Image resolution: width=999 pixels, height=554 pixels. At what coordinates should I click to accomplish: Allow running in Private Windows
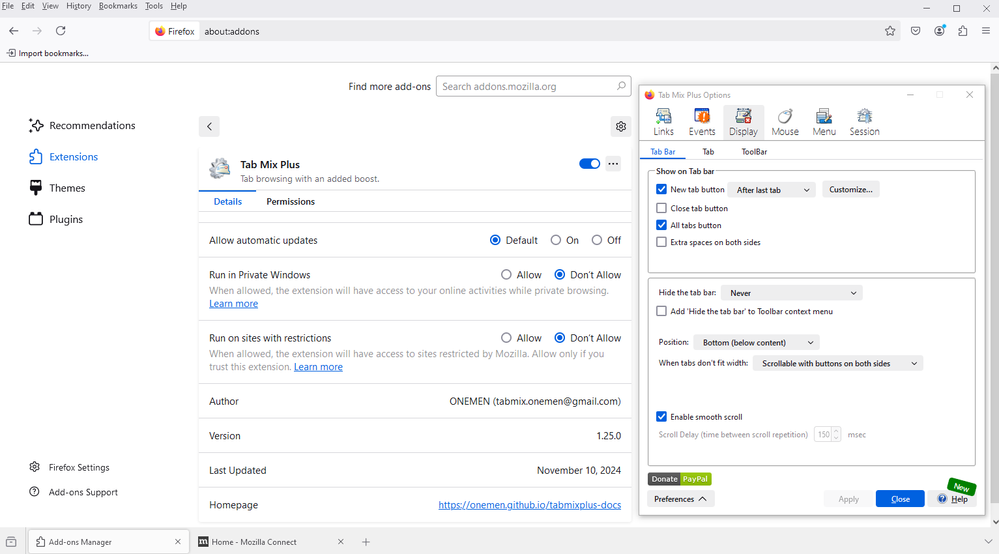[506, 274]
